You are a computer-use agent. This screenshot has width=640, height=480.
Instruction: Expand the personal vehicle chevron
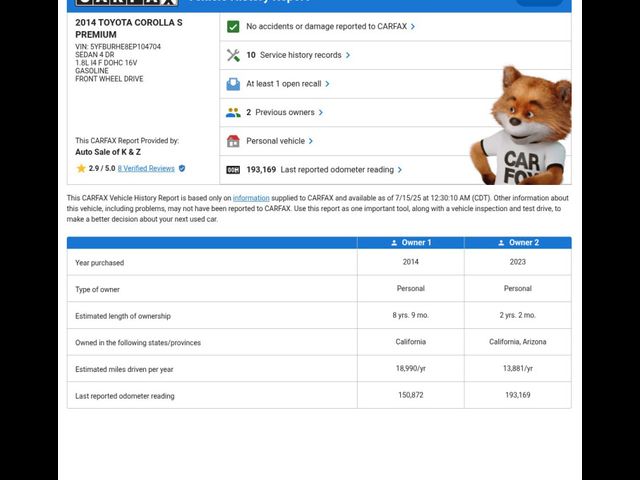[x=311, y=141]
